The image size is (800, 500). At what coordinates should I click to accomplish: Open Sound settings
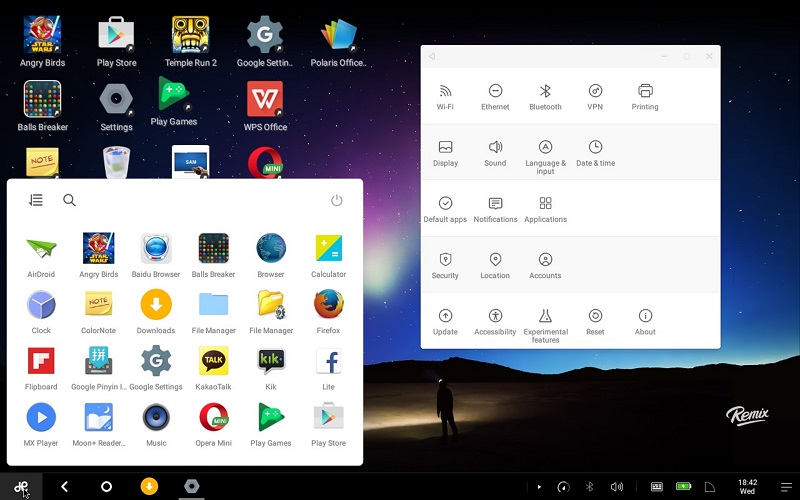[x=495, y=153]
